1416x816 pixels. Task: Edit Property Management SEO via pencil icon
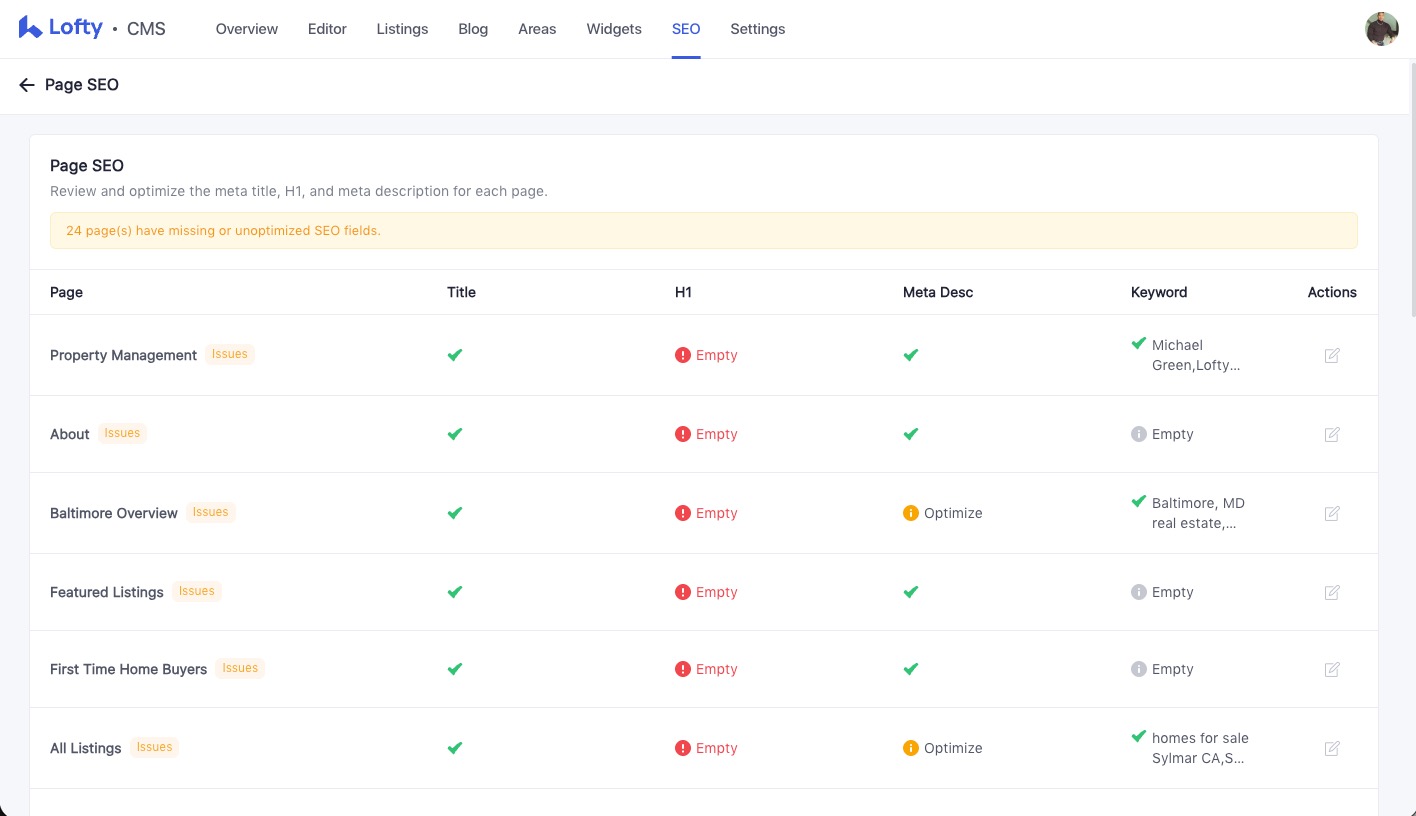coord(1332,355)
